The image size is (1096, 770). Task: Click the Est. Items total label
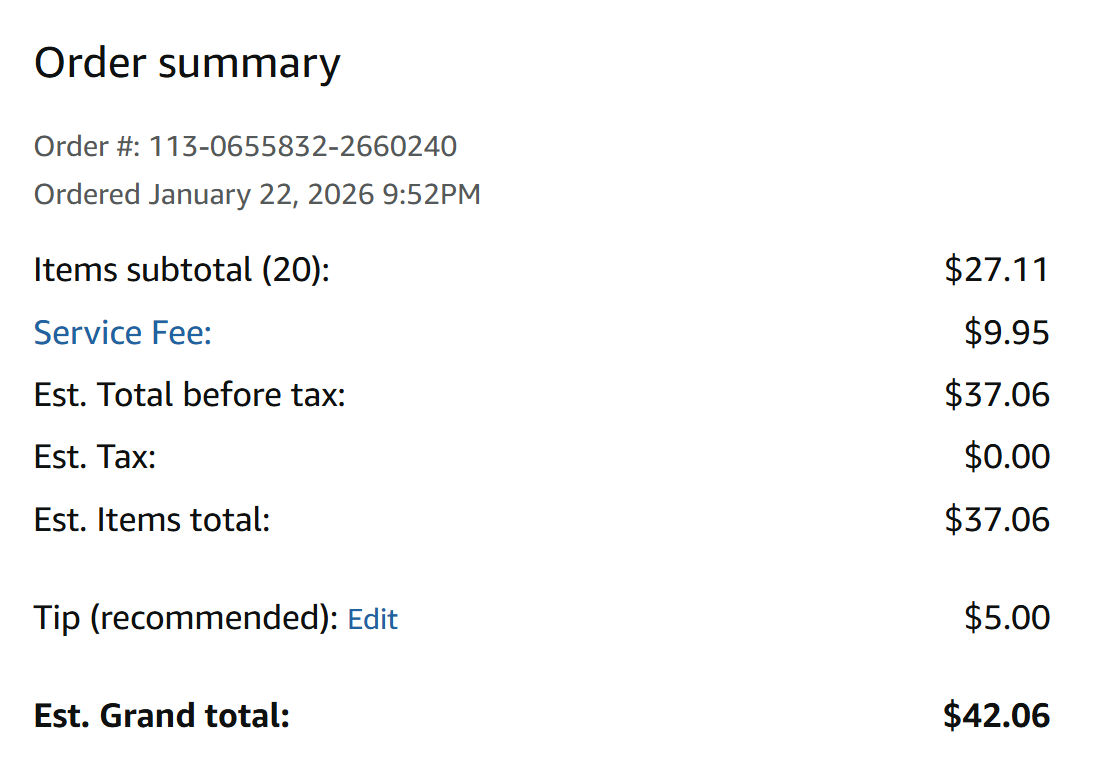[x=152, y=520]
